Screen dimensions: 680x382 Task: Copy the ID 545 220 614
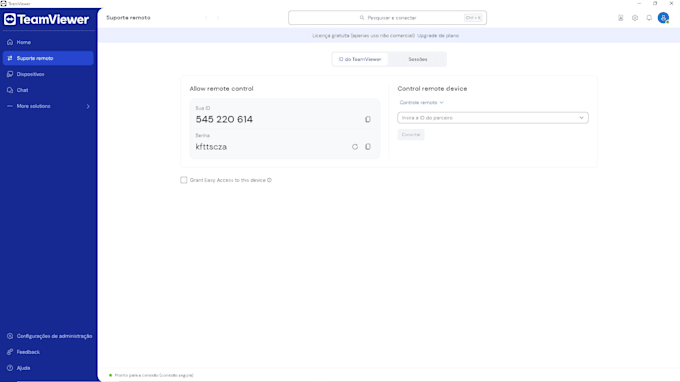368,119
